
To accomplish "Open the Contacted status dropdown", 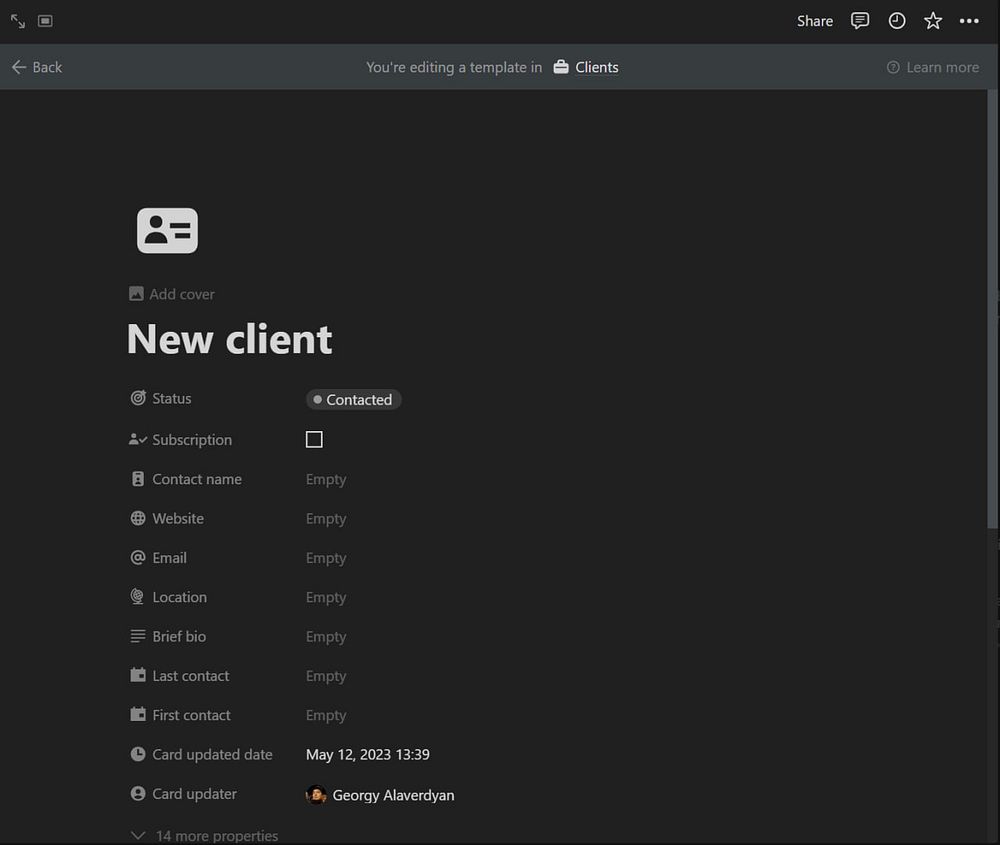I will (x=353, y=400).
